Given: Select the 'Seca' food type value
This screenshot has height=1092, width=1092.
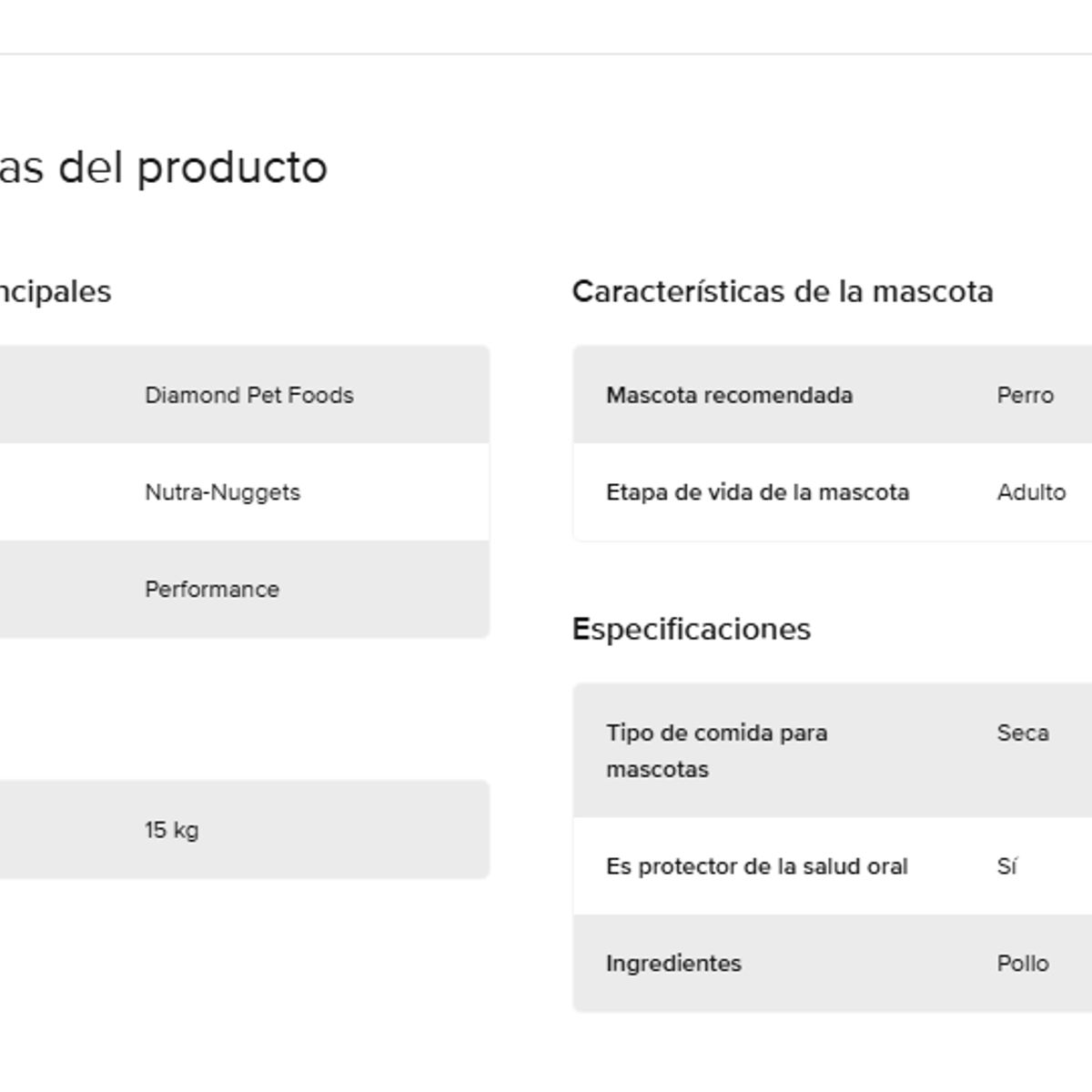Looking at the screenshot, I should (x=1022, y=733).
